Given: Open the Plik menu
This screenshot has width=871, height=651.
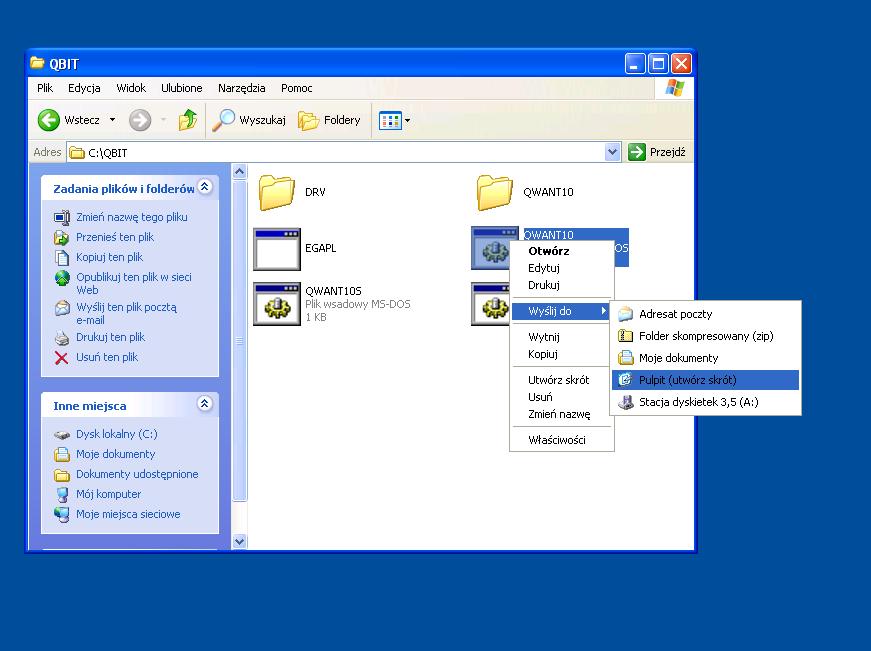Looking at the screenshot, I should (45, 88).
